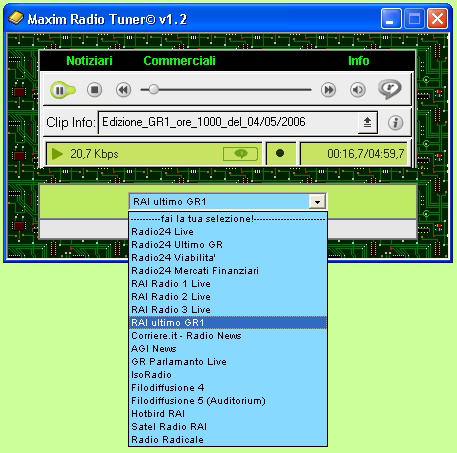Click the green eye logo in status bar
Viewport: 457px width, 453px height.
coord(241,154)
